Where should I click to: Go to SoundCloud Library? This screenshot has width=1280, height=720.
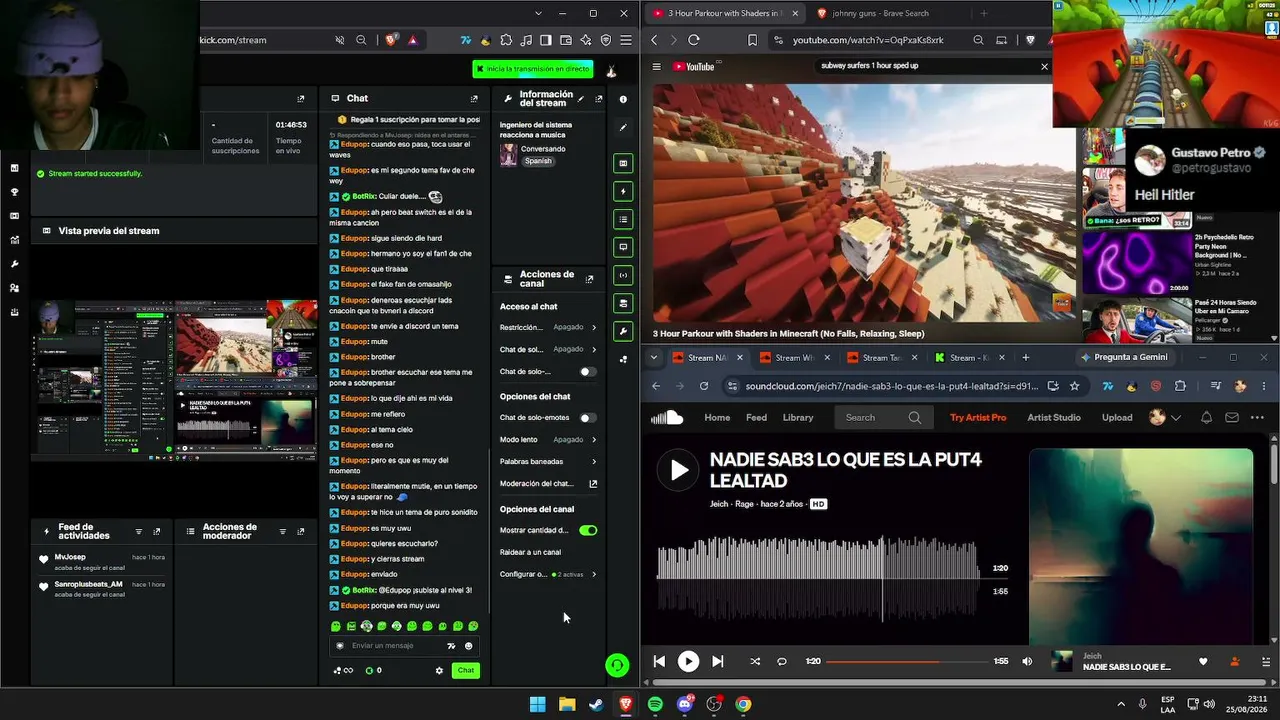click(x=798, y=418)
